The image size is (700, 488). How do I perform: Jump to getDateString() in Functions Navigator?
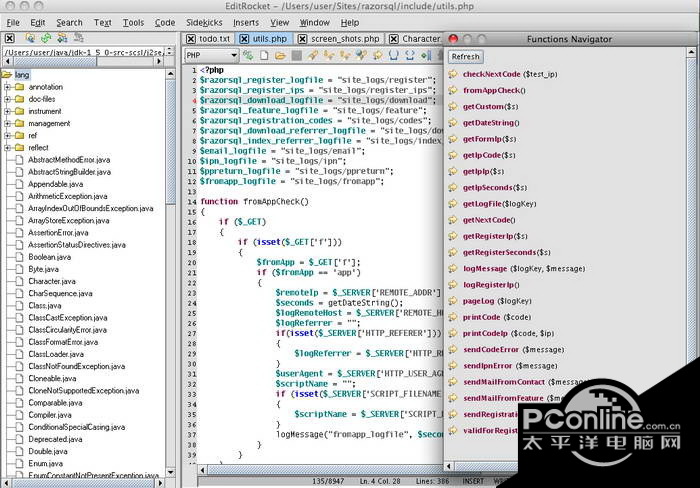coord(490,122)
